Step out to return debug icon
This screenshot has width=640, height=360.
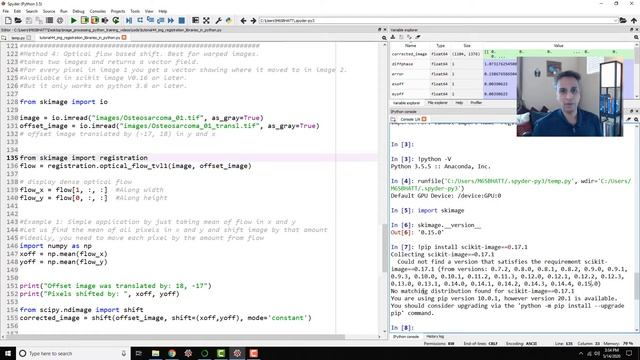click(160, 20)
